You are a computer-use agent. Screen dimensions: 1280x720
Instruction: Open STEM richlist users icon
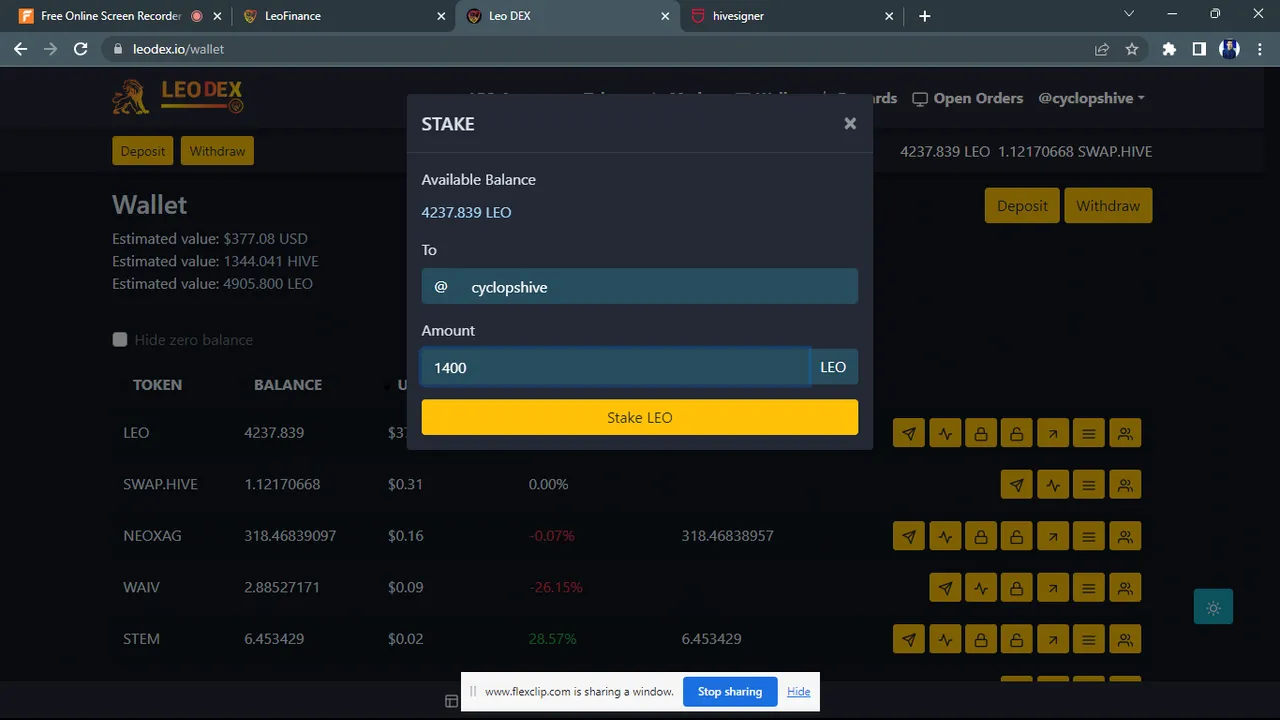1125,639
